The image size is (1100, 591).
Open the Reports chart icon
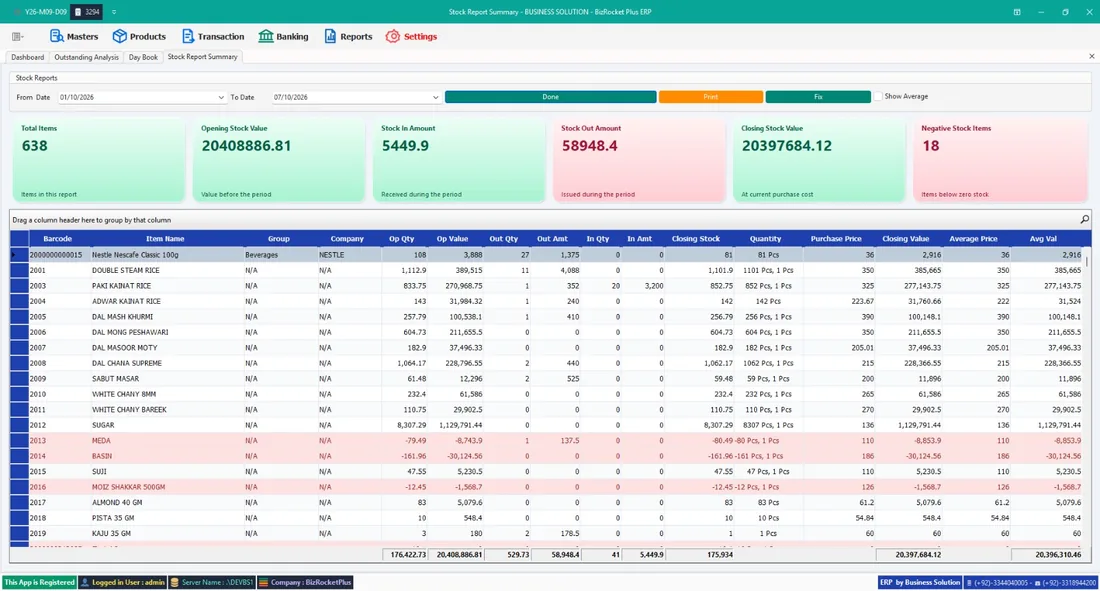330,36
